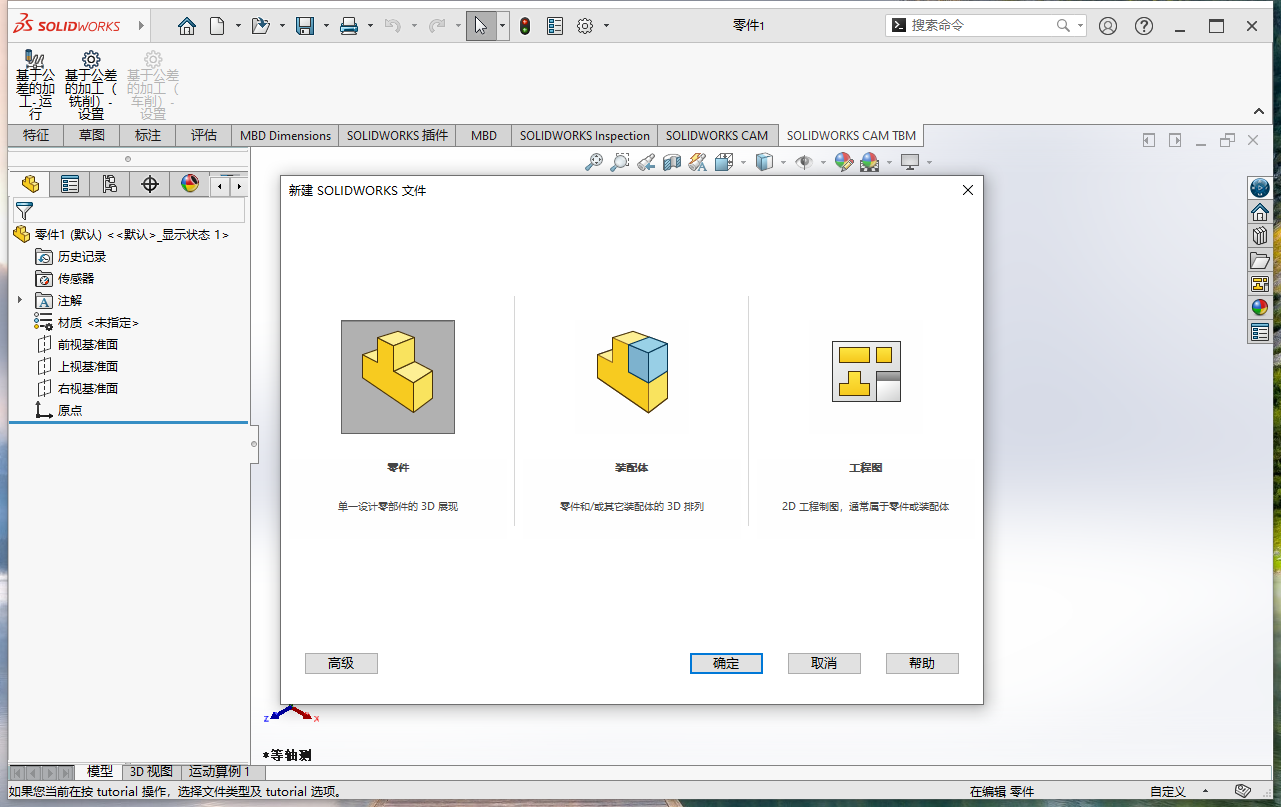Click the 帮助 button

click(922, 663)
